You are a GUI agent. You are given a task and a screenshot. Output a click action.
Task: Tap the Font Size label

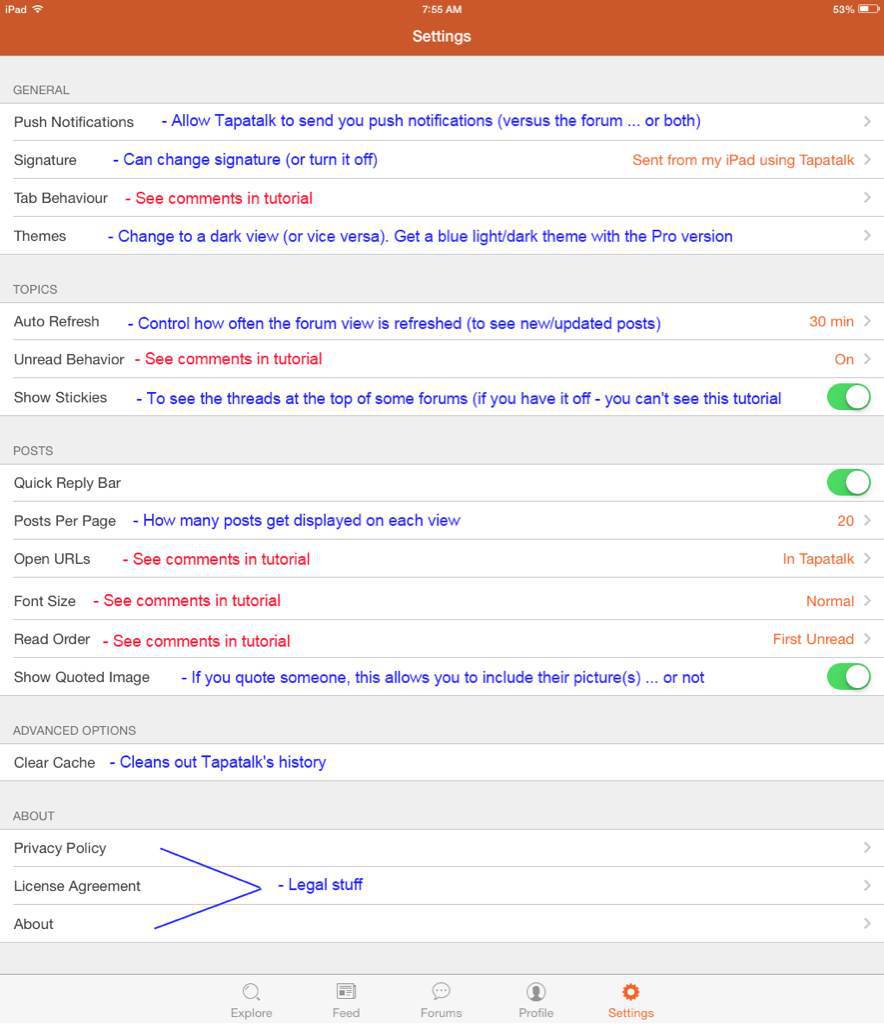[x=44, y=601]
